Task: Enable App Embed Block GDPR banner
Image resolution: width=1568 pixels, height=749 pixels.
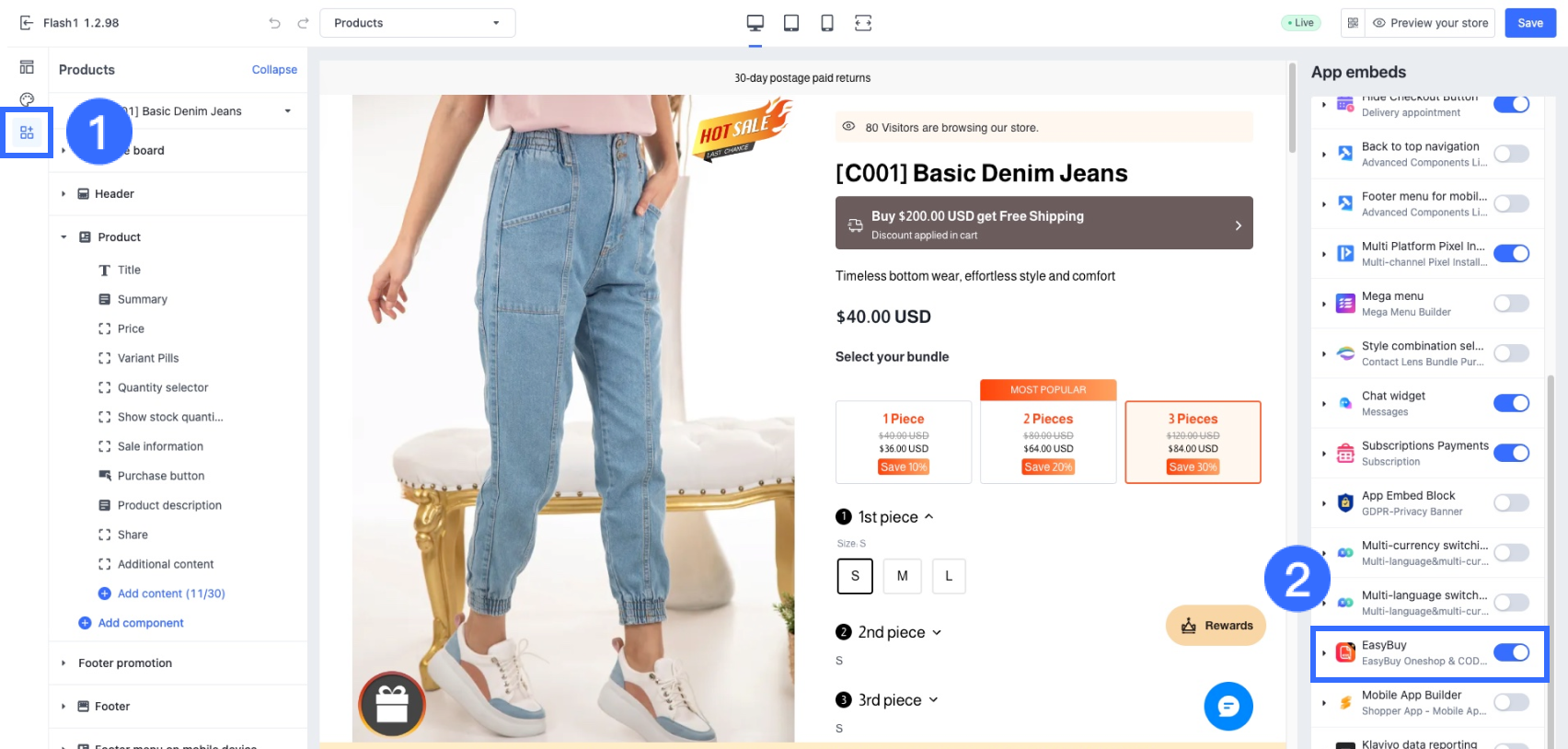Action: 1511,502
